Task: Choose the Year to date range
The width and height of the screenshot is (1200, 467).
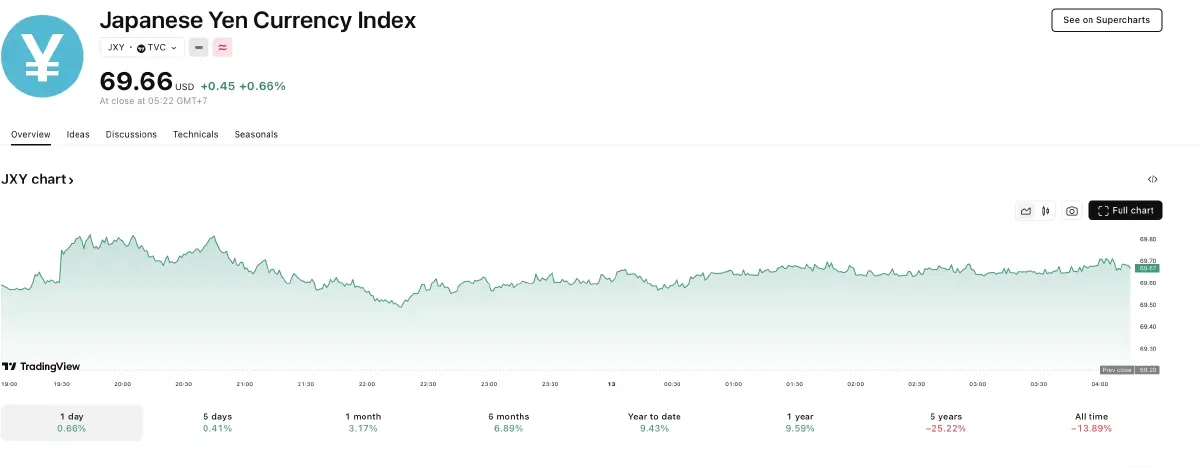Action: (x=655, y=422)
